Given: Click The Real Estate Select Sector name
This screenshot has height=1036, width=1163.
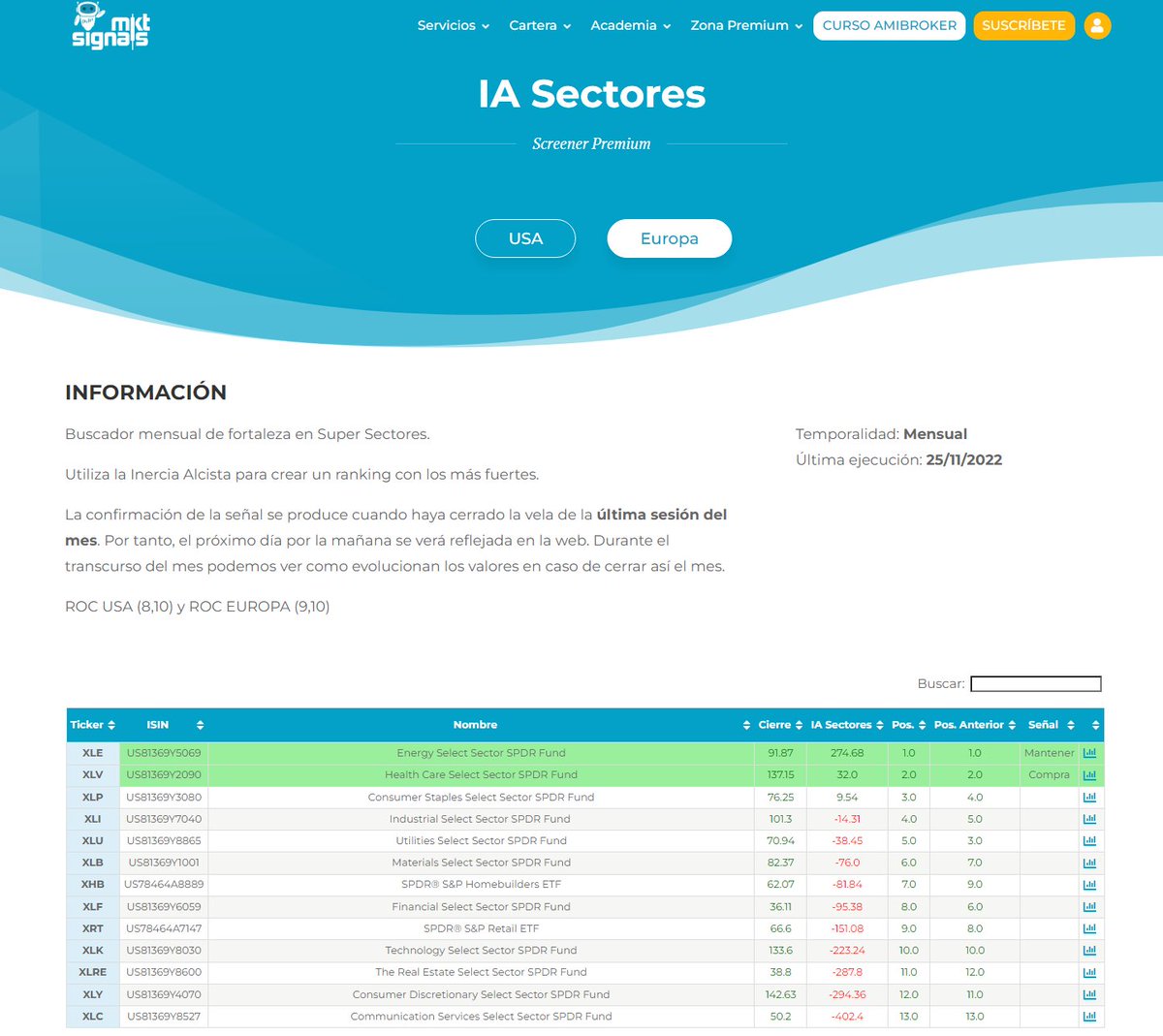Looking at the screenshot, I should (x=481, y=972).
